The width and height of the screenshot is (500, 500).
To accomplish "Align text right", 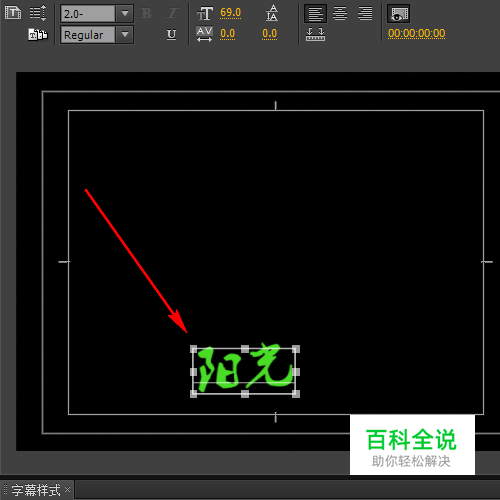I will [x=365, y=14].
